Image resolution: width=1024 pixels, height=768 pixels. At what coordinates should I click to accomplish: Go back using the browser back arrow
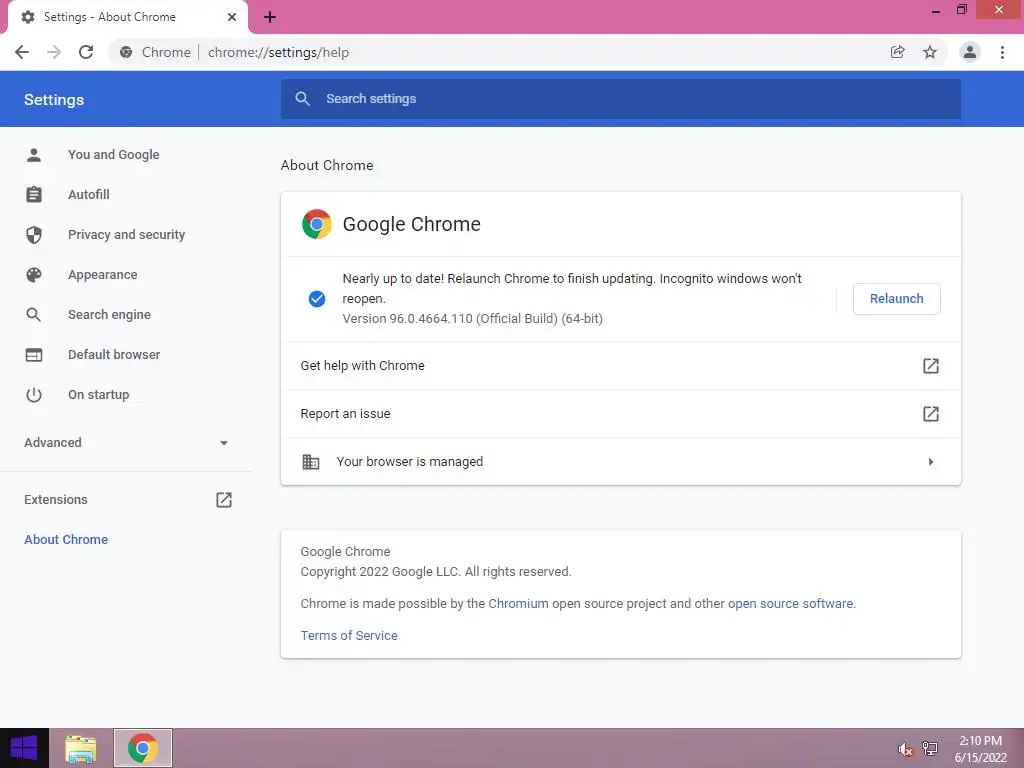point(22,52)
